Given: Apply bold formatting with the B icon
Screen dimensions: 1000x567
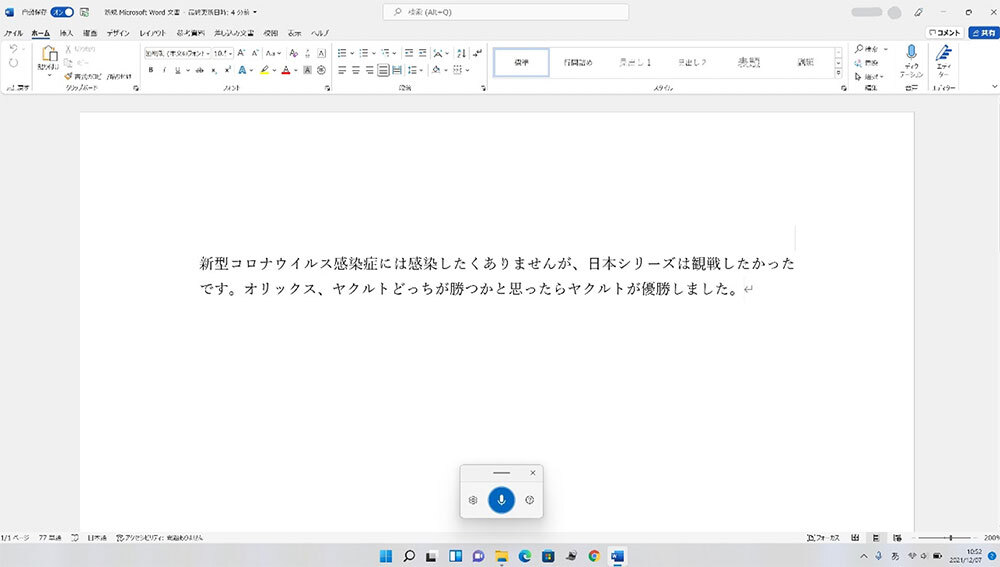Looking at the screenshot, I should point(151,70).
